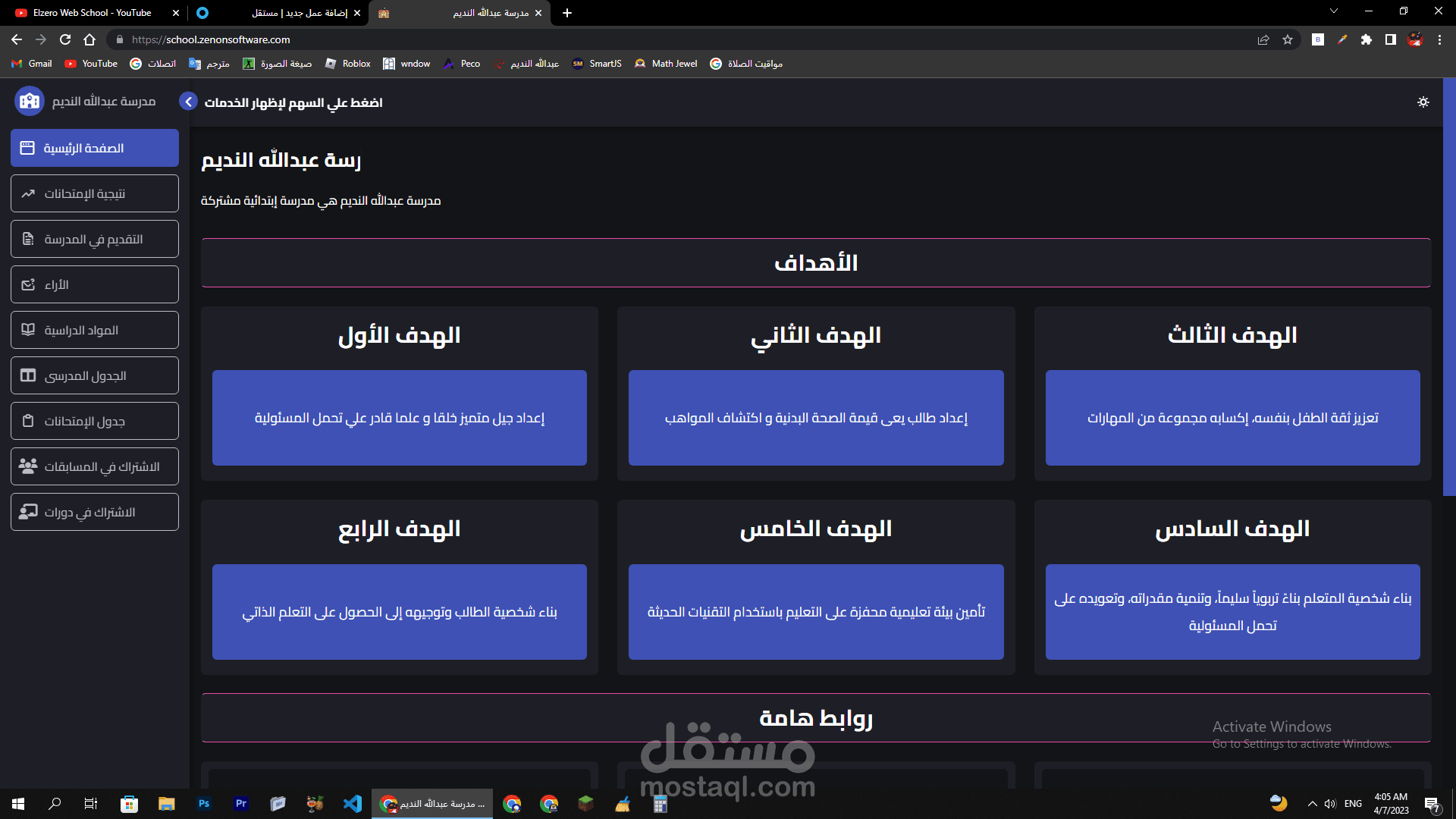Image resolution: width=1456 pixels, height=819 pixels.
Task: Launch Photoshop from taskbar
Action: [204, 804]
